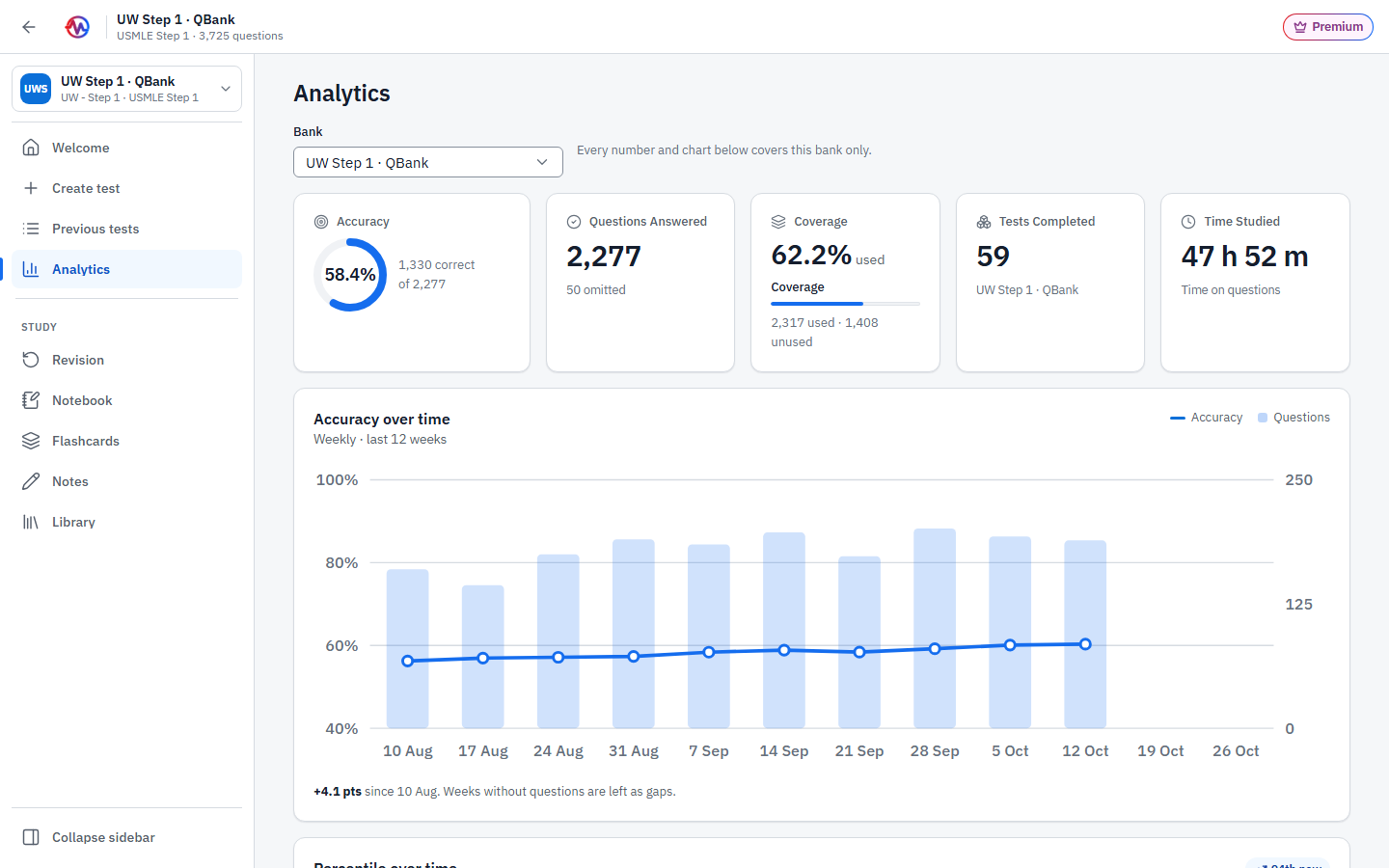Click the sidebar bank switcher chevron
The image size is (1389, 868).
pyautogui.click(x=226, y=89)
